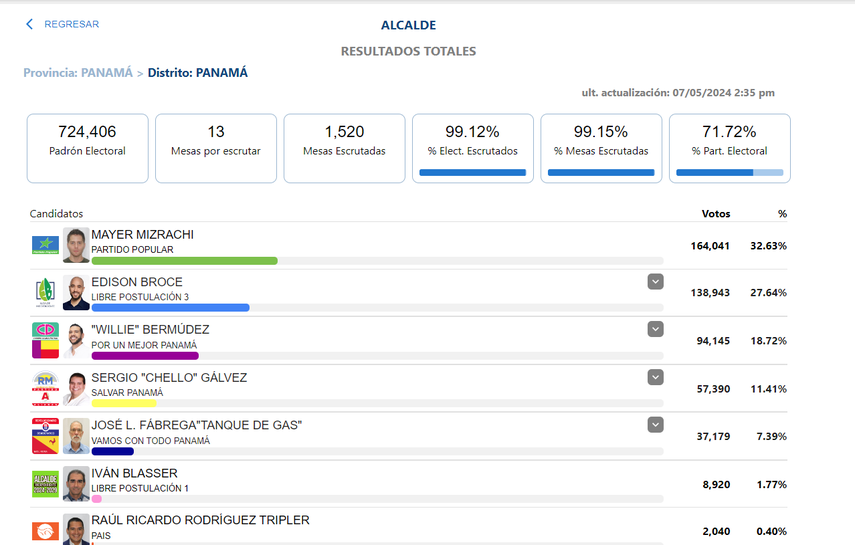Click the Partido Popular party logo

click(x=45, y=245)
